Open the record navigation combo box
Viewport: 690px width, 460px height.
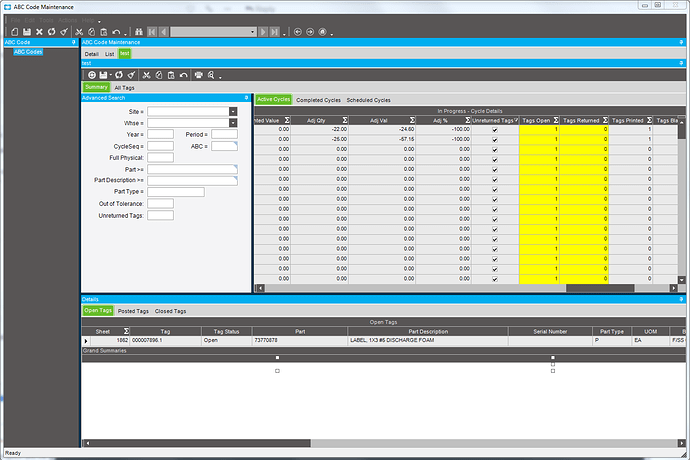coord(213,32)
